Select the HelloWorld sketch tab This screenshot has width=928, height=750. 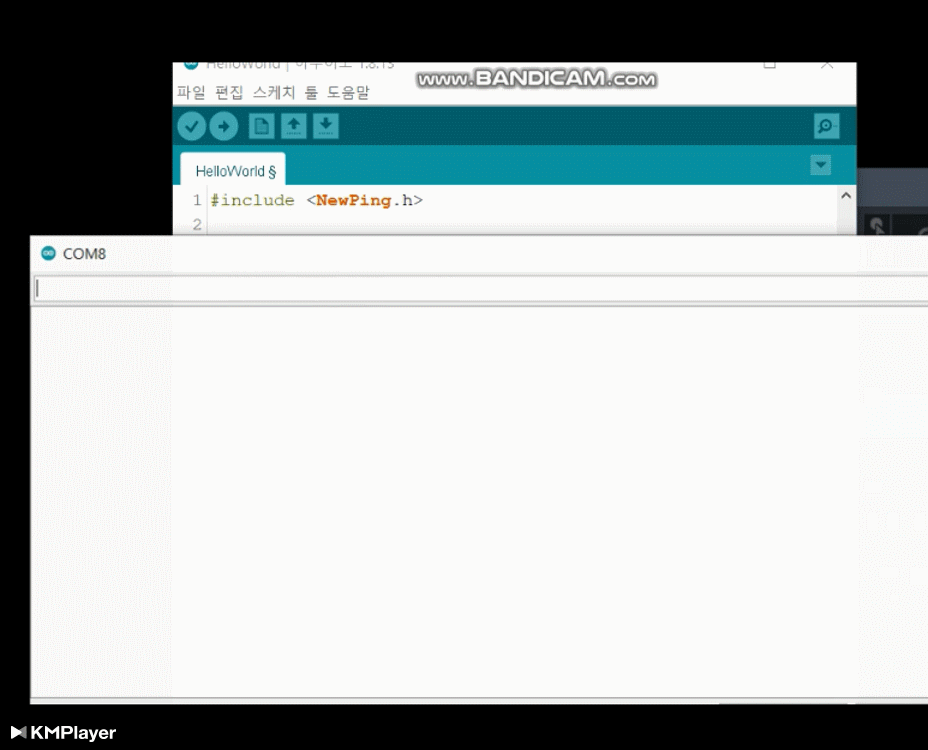(x=233, y=170)
